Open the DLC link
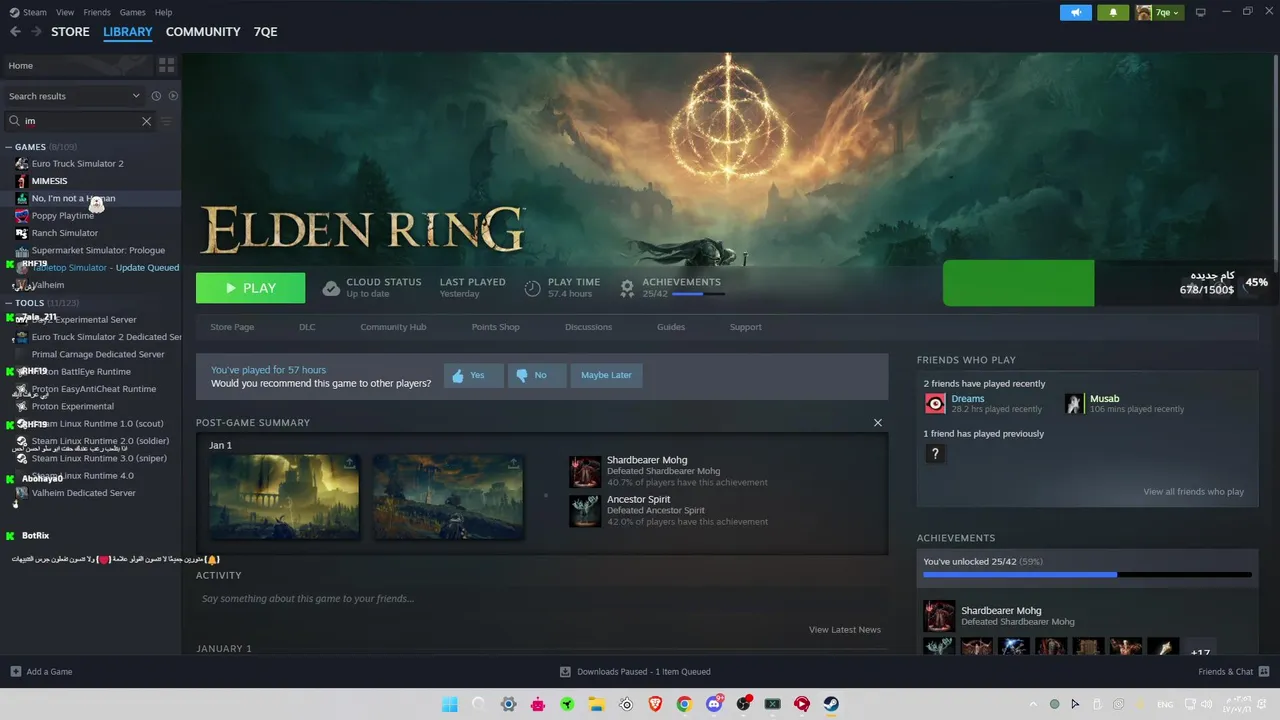 click(x=307, y=327)
